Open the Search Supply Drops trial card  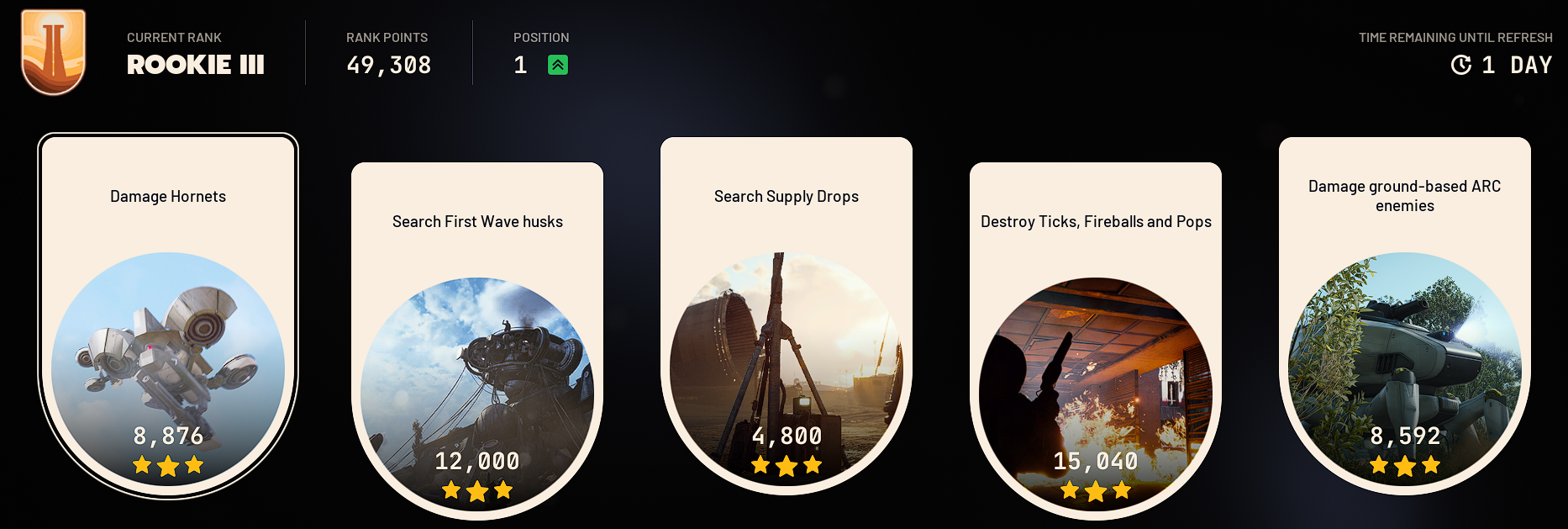coord(787,315)
